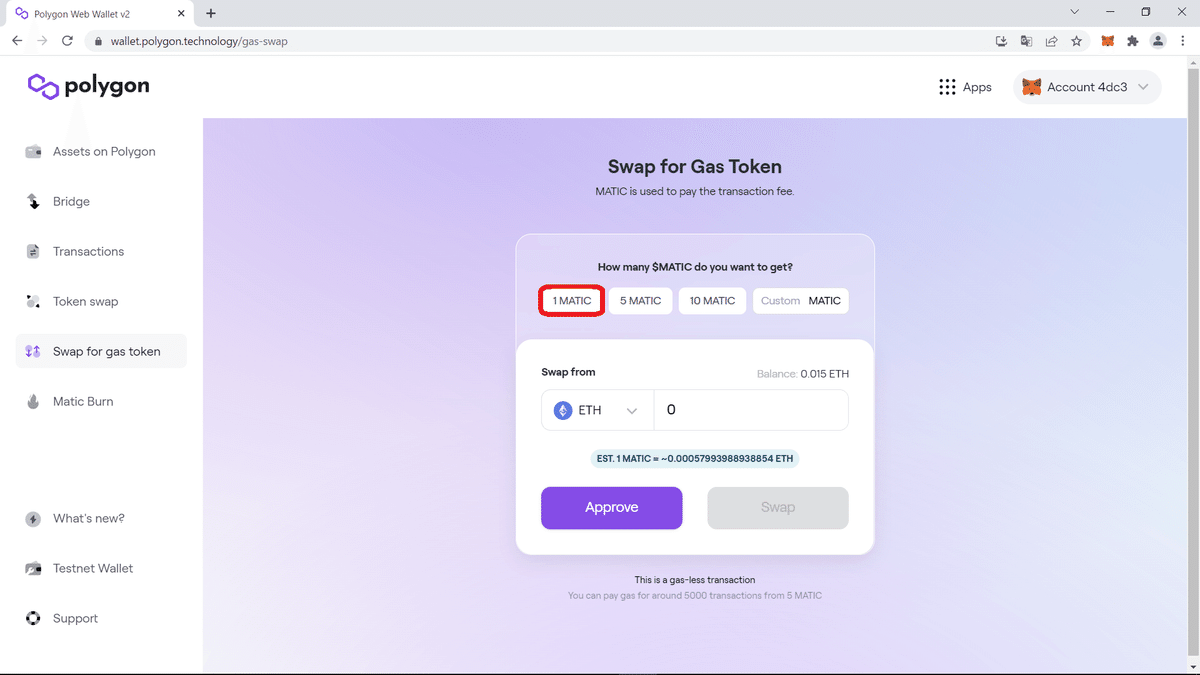Image resolution: width=1200 pixels, height=675 pixels.
Task: Open the browser extensions puzzle icon
Action: [1133, 41]
